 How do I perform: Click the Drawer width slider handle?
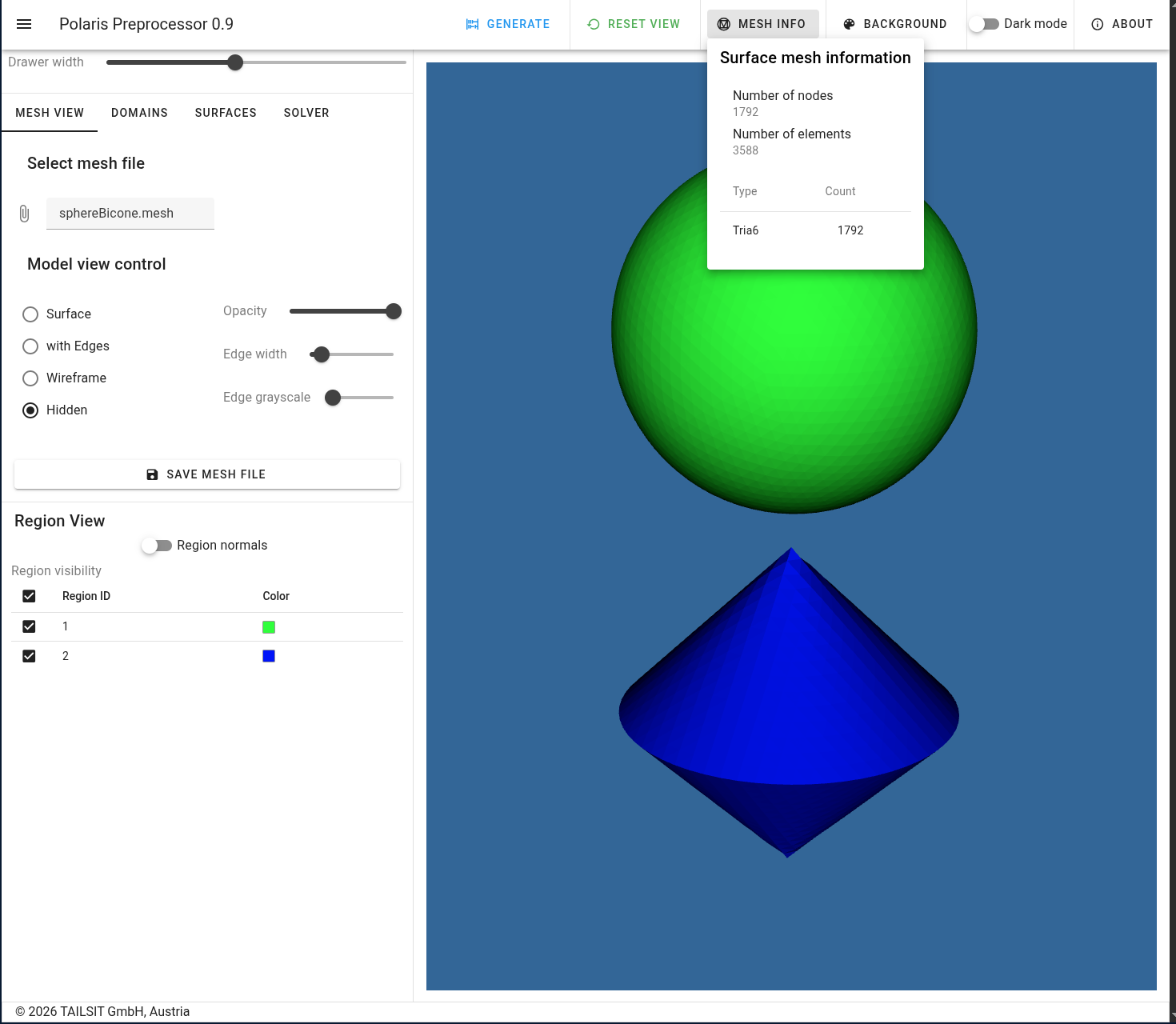[235, 62]
